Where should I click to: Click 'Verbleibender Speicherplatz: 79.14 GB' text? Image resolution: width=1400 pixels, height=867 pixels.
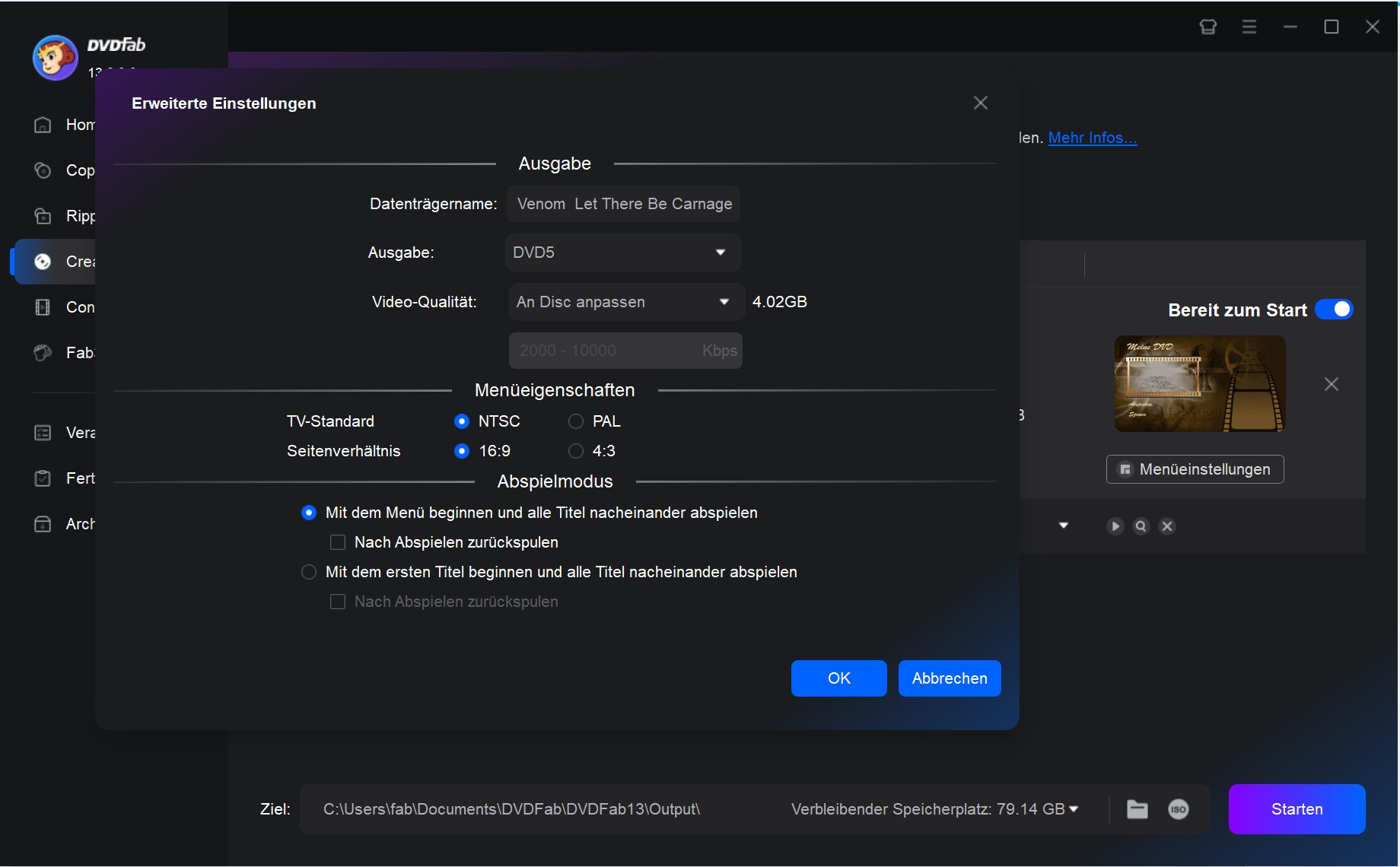point(928,809)
